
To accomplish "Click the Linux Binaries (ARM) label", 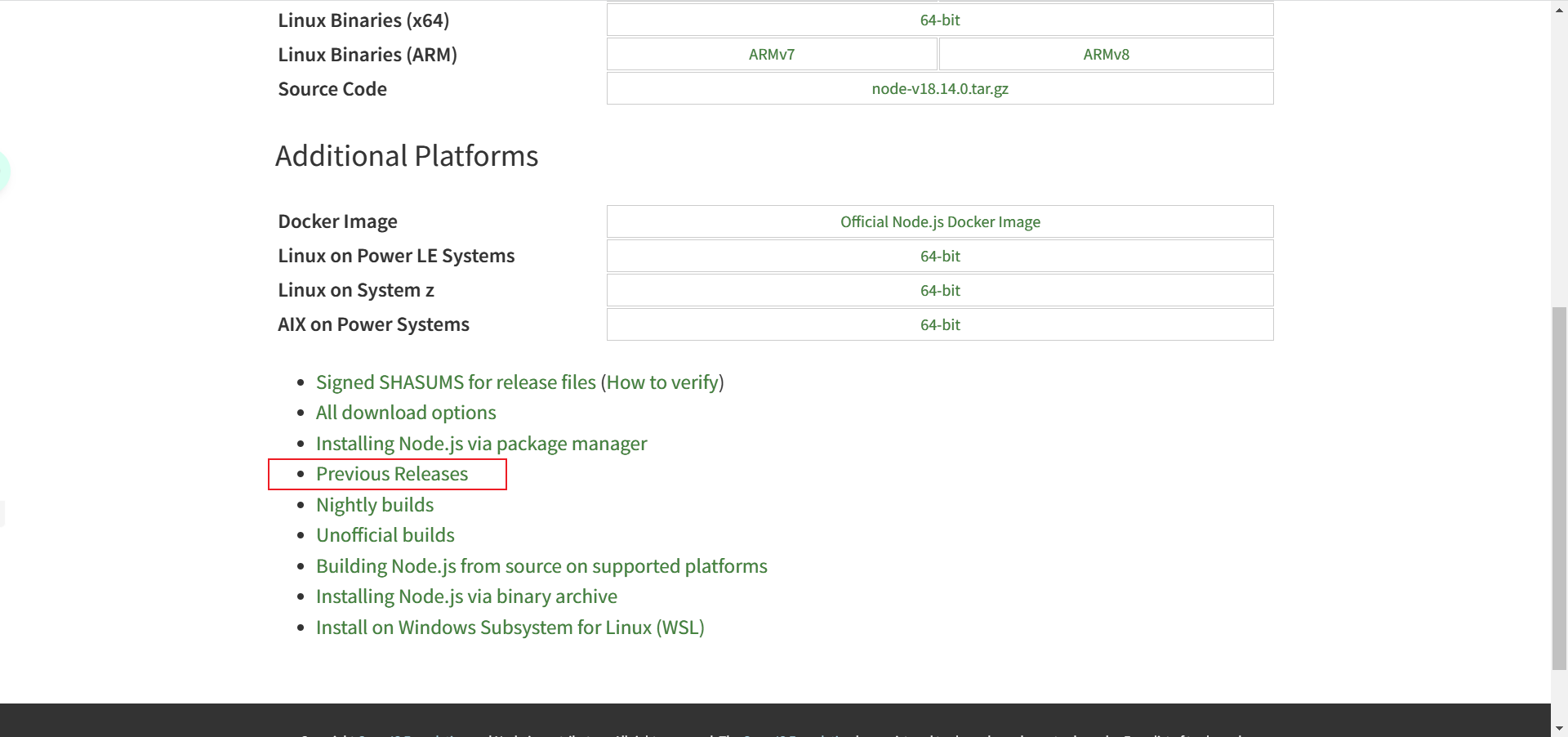I will tap(367, 55).
